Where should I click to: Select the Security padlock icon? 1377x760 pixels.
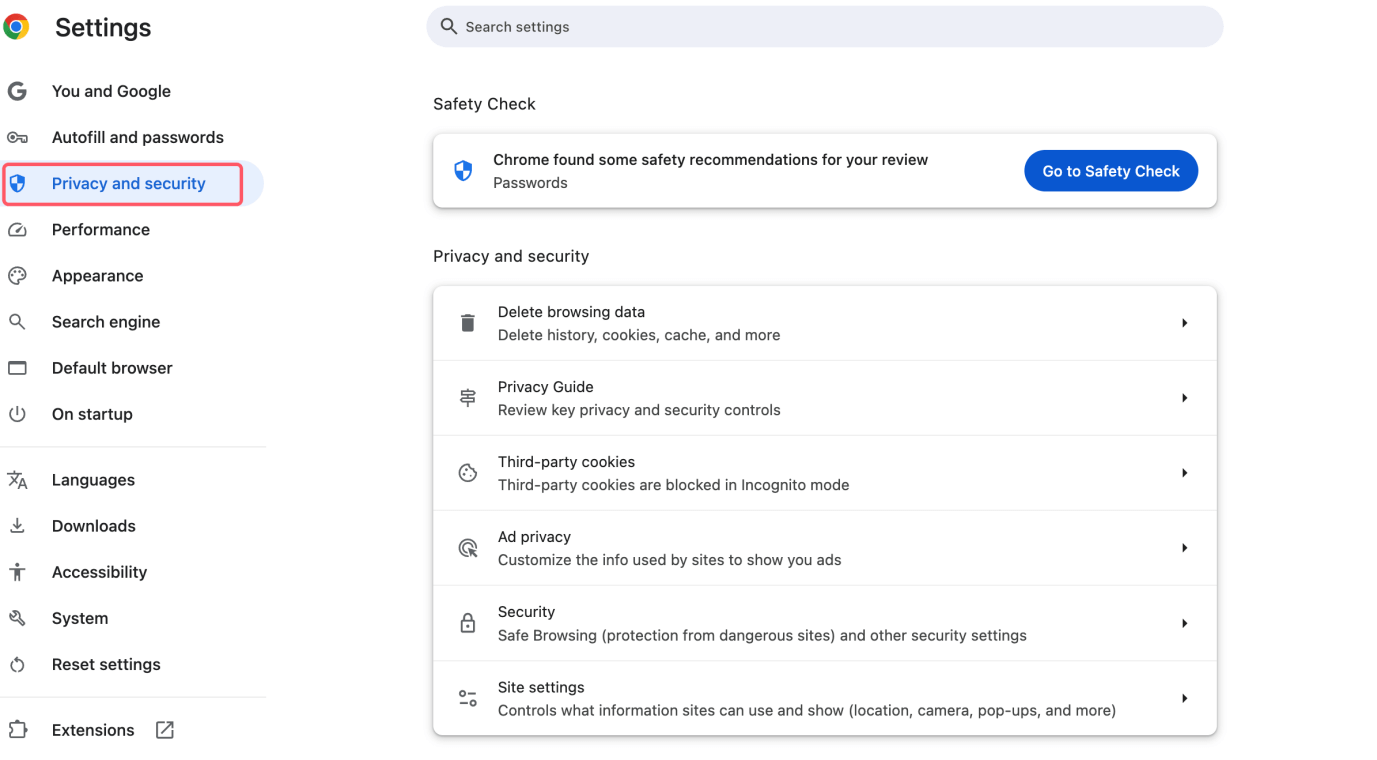467,622
